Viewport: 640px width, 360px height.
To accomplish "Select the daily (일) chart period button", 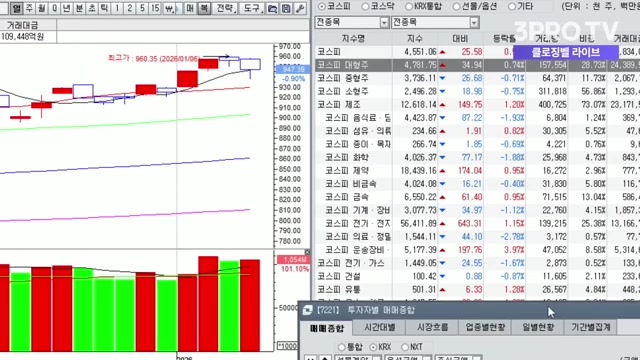I will 16,8.
